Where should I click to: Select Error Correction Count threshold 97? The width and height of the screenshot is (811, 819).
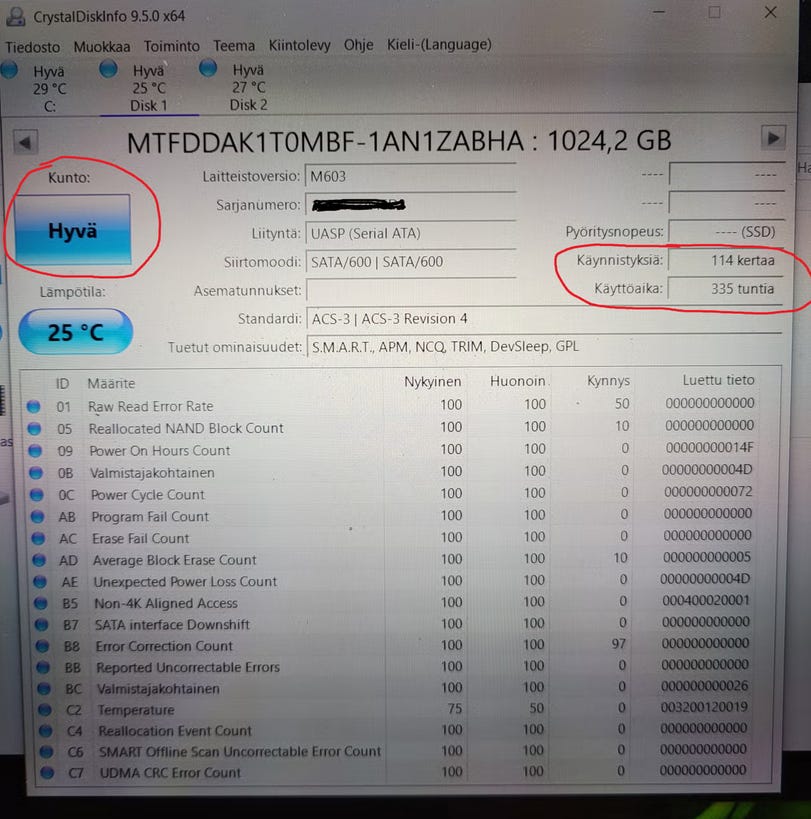[x=618, y=644]
